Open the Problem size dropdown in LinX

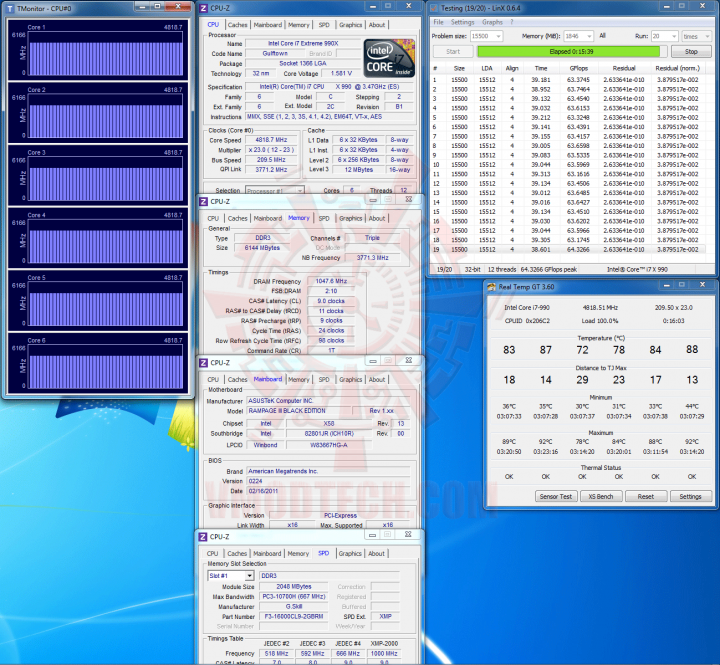pos(498,36)
